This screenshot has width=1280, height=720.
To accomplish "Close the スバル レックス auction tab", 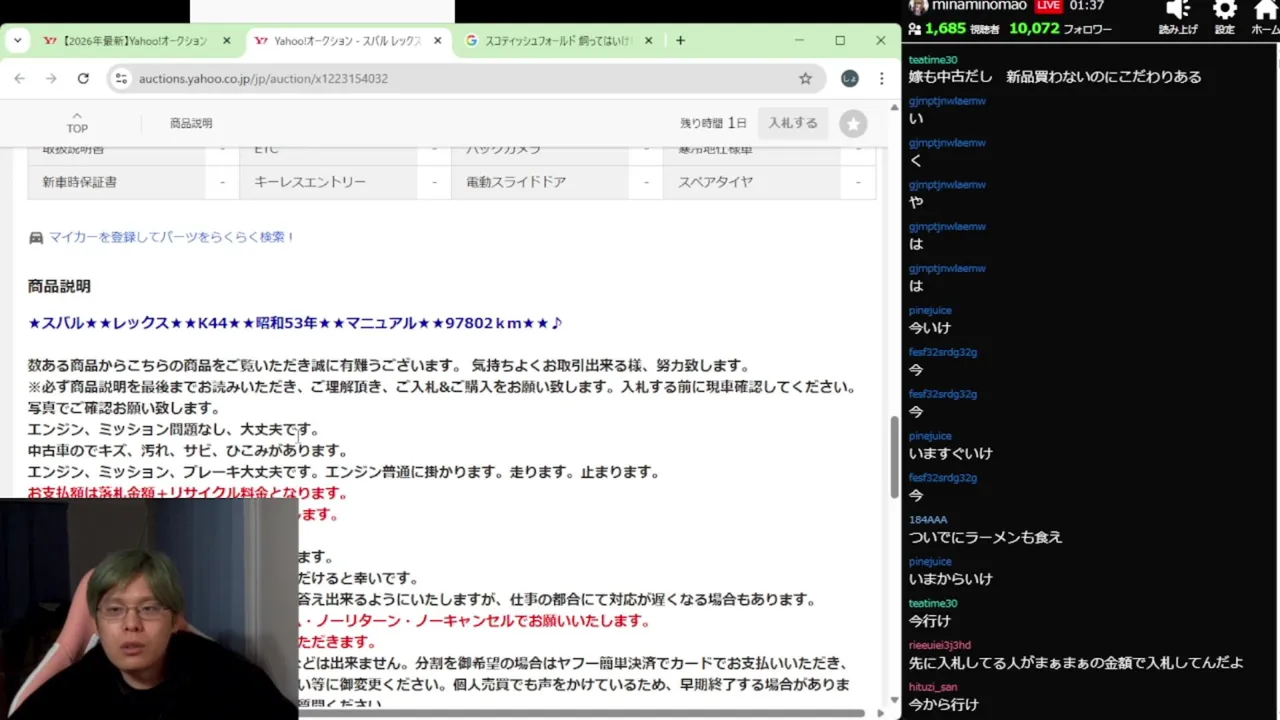I will [438, 41].
